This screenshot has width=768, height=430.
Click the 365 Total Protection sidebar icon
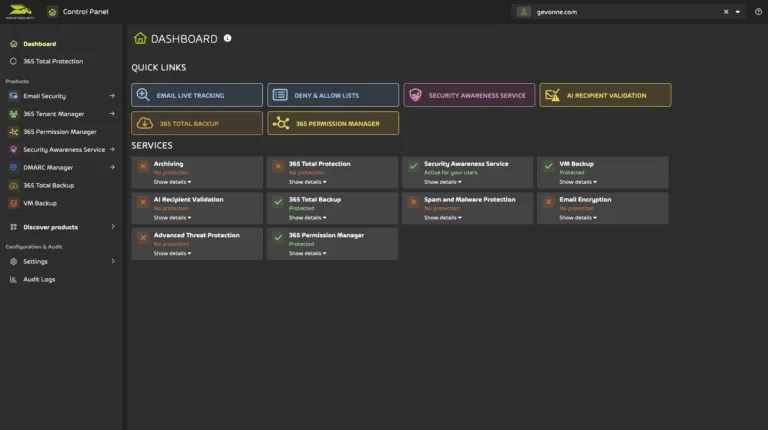click(14, 61)
